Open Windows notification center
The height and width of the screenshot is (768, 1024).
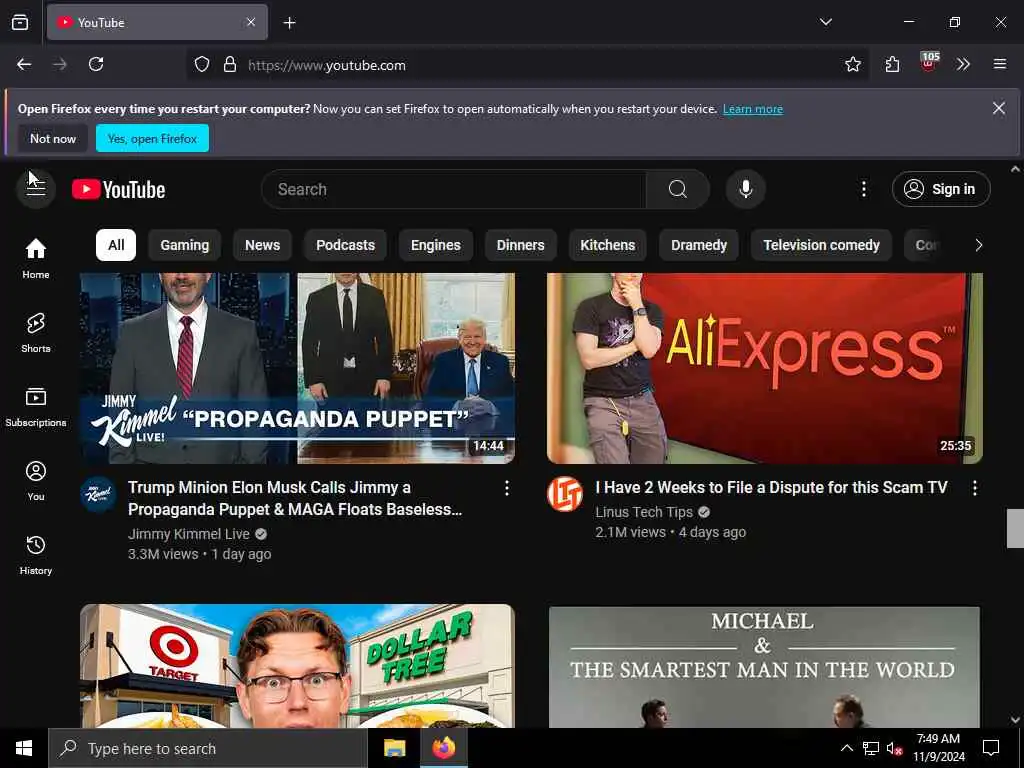[x=991, y=748]
